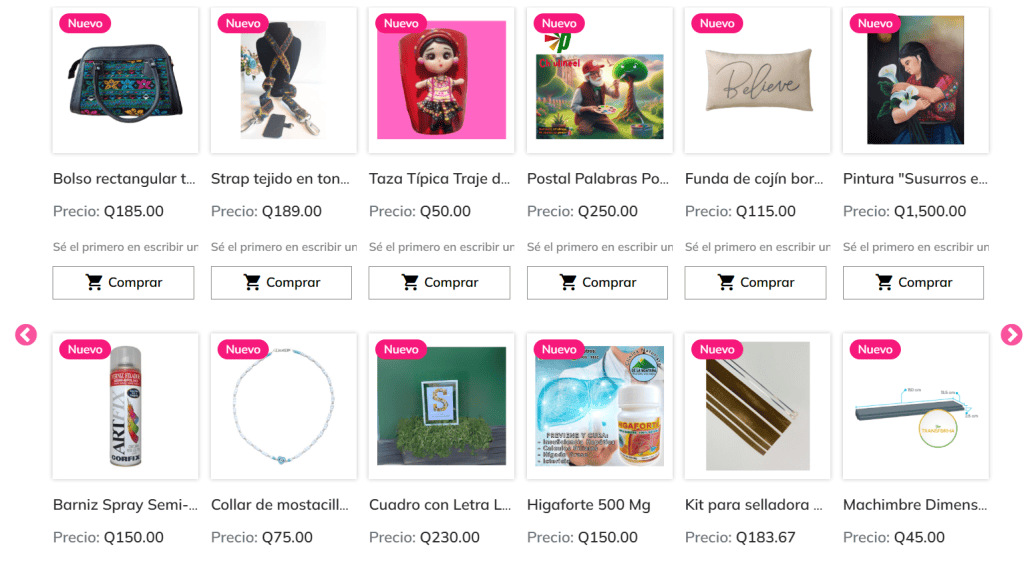
Task: Click the Nuevo badge on the Believe cushion cover
Action: (717, 24)
